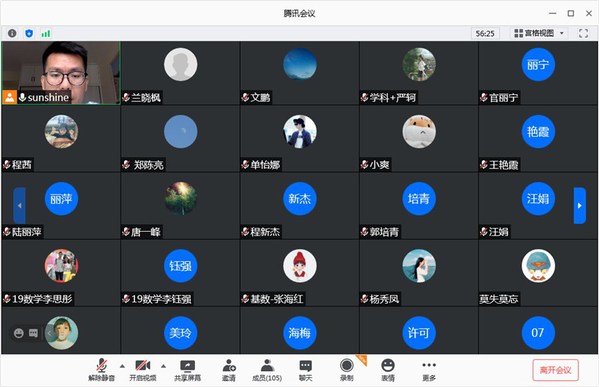Click the 腾讯会议 window title
Screen dimensions: 599x387
pos(300,13)
